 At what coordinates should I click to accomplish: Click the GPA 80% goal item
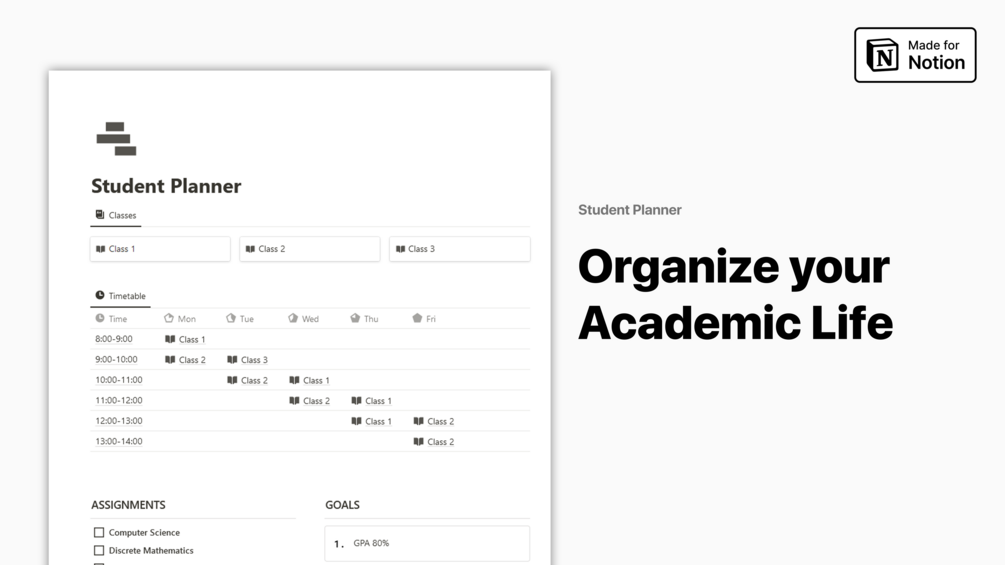pos(427,543)
